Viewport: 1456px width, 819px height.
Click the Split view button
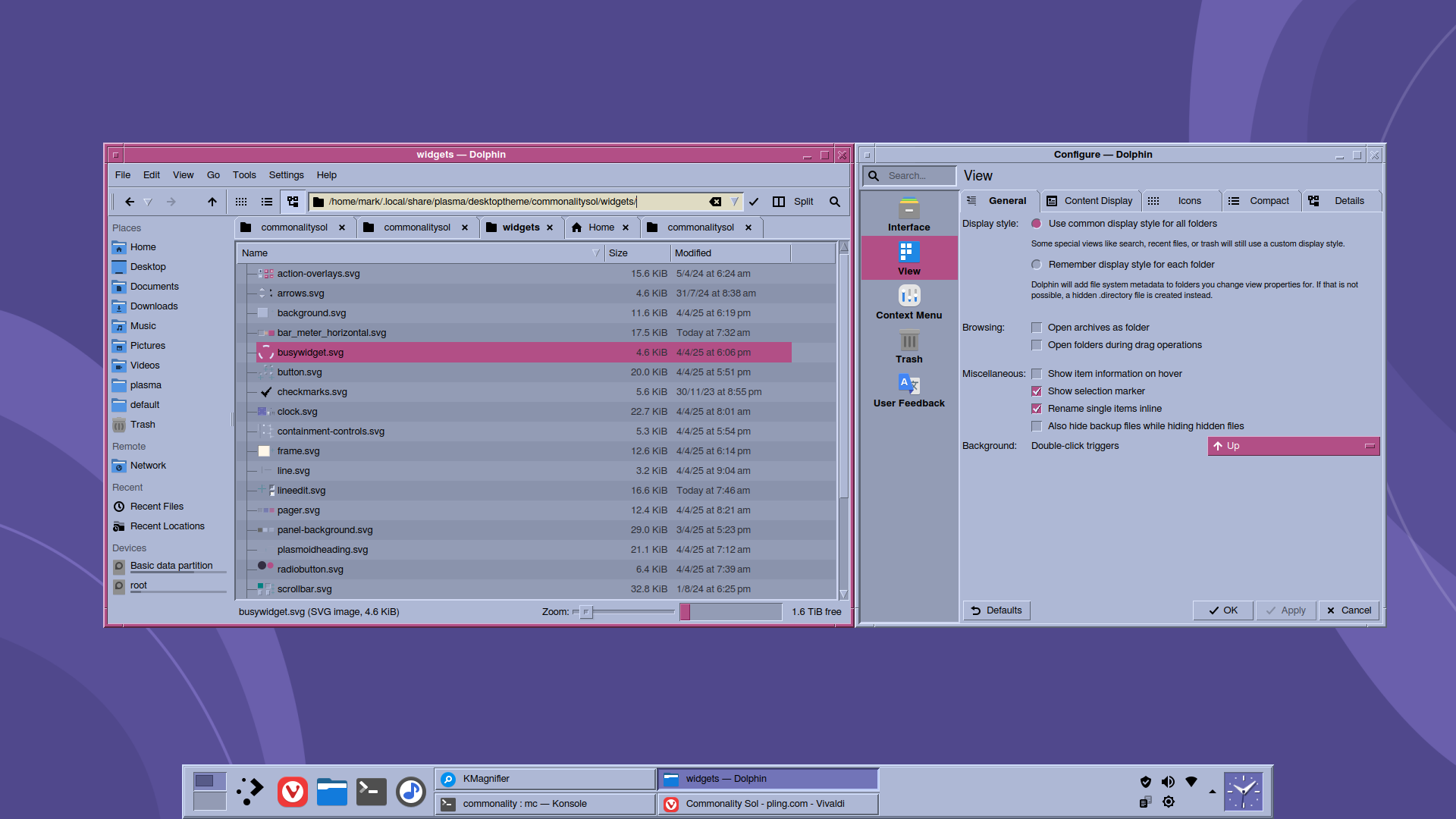[792, 202]
